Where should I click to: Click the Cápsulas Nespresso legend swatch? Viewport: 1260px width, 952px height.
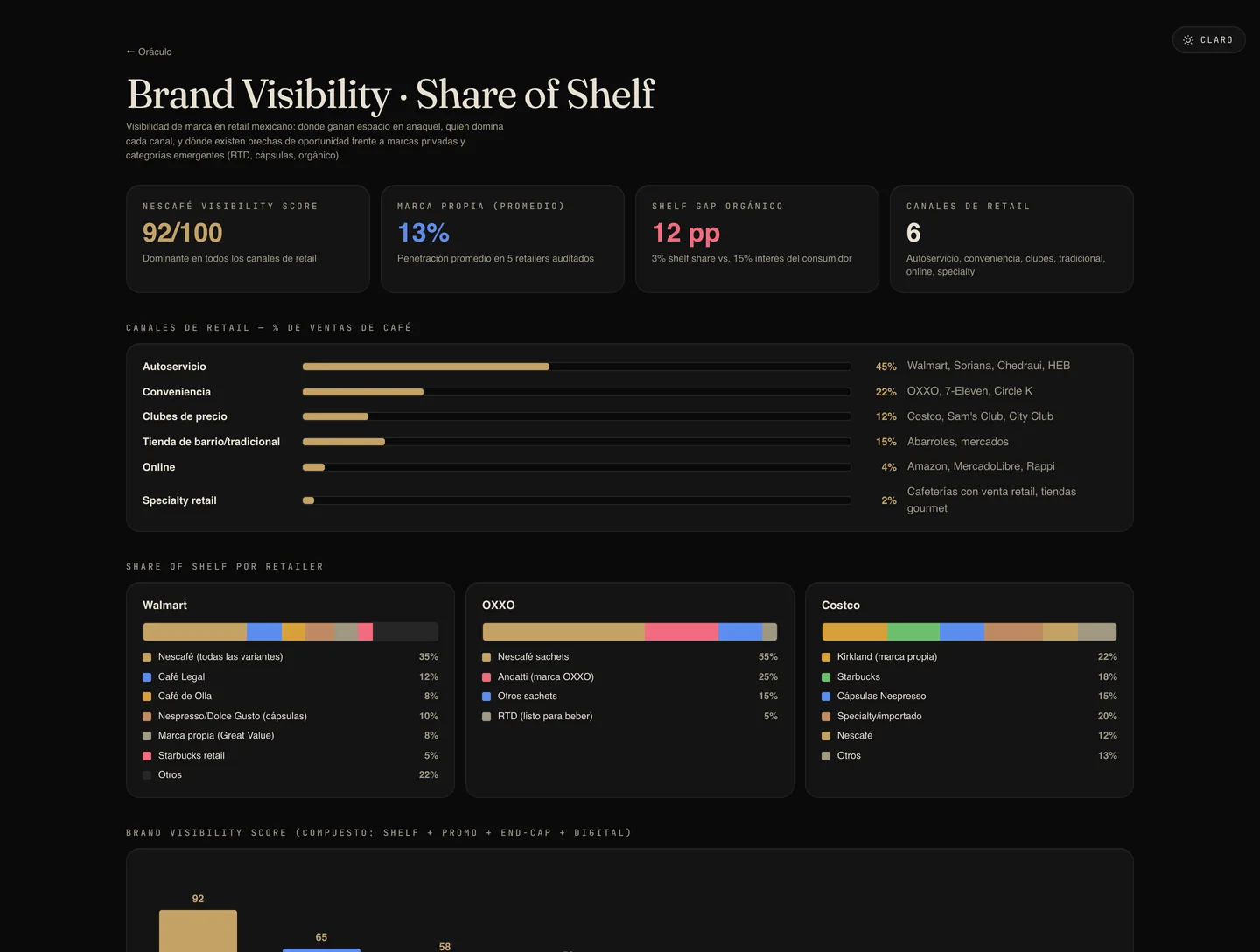(x=826, y=696)
